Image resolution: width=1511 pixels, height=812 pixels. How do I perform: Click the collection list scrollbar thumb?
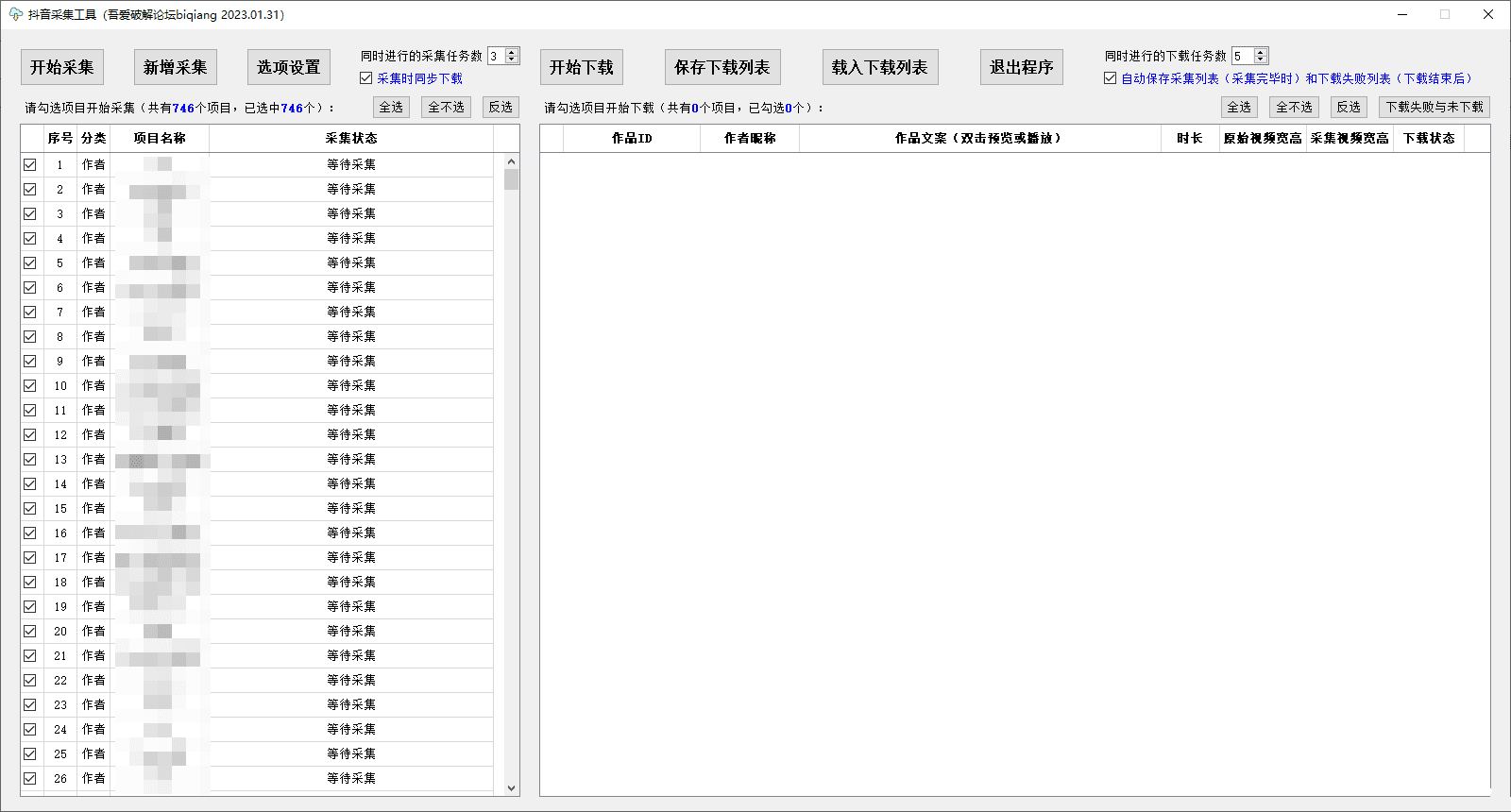512,179
